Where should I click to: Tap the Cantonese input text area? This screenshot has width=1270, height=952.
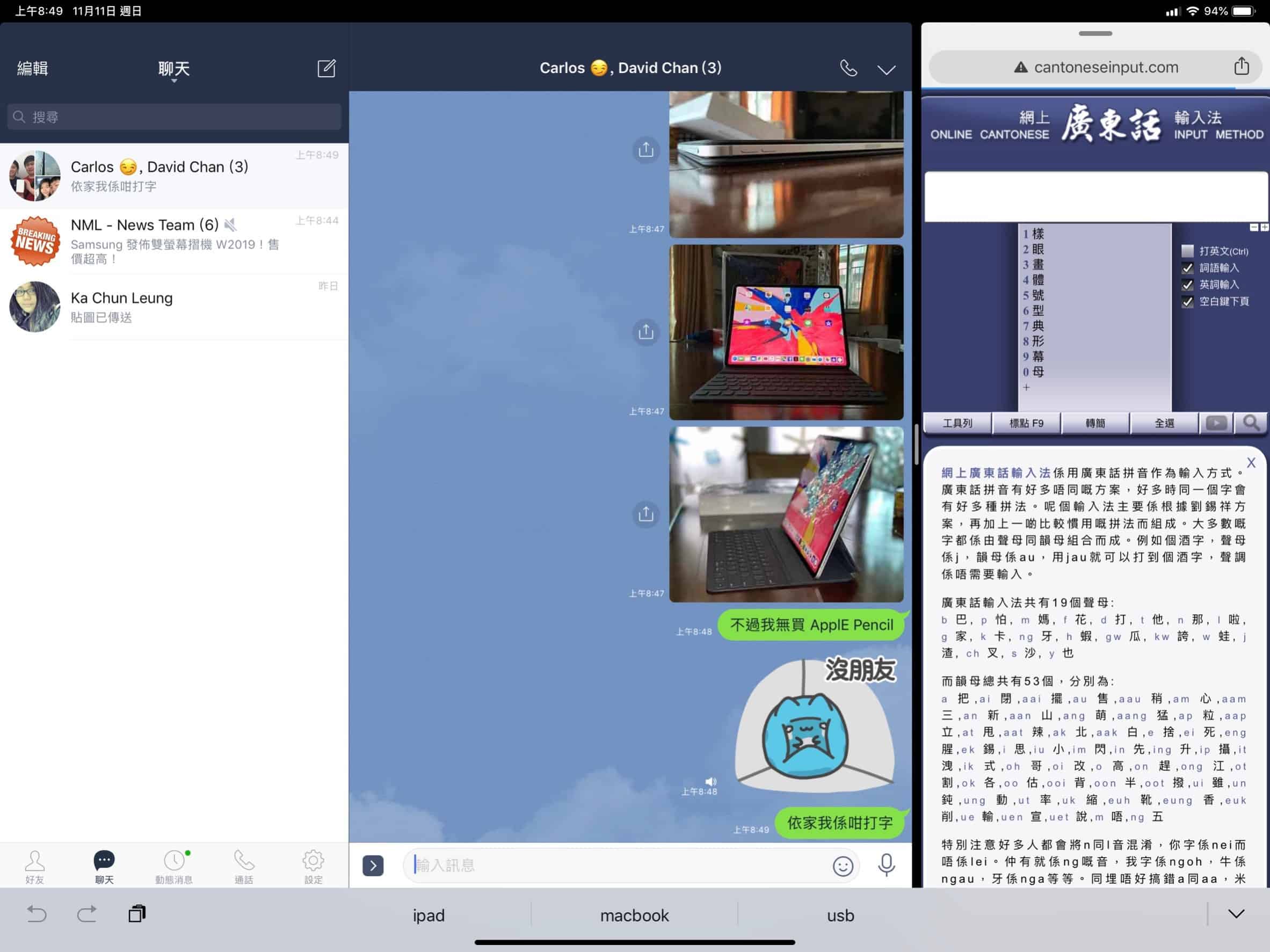(1095, 197)
